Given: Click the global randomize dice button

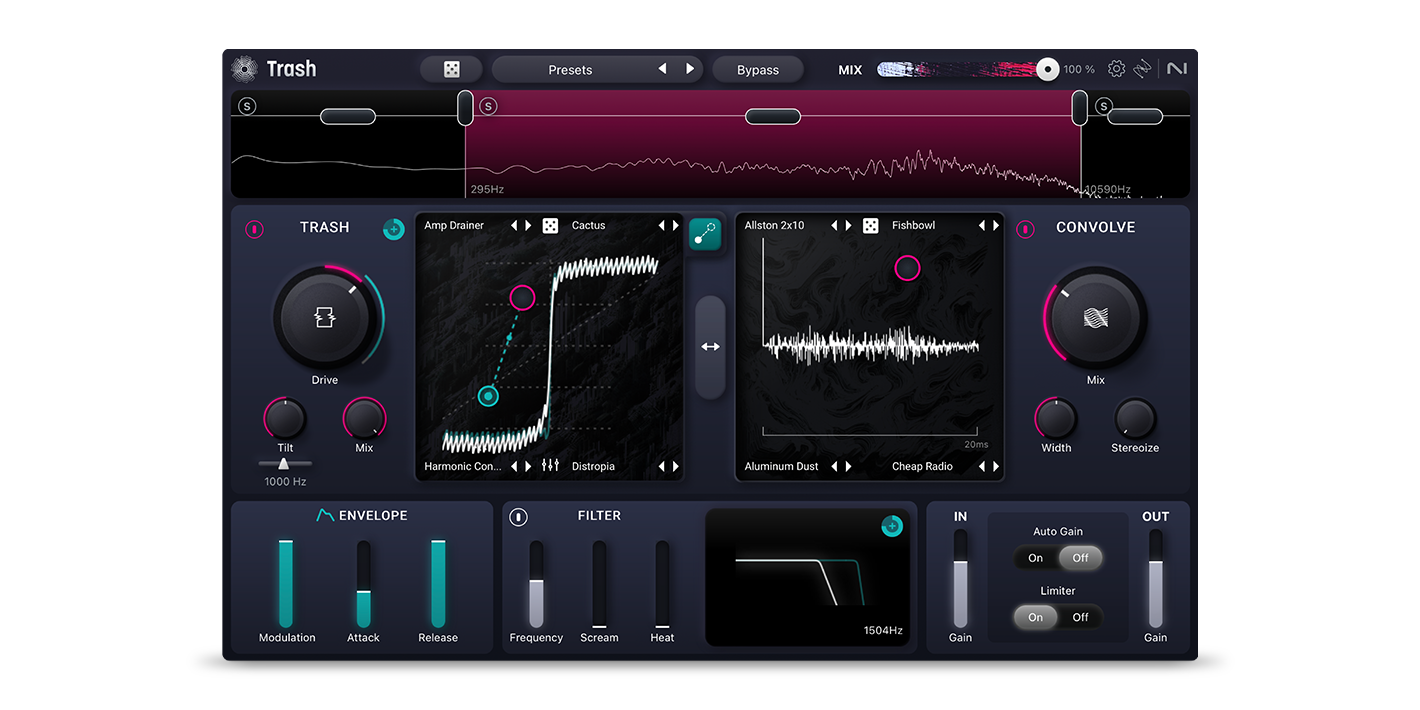Looking at the screenshot, I should pos(452,69).
